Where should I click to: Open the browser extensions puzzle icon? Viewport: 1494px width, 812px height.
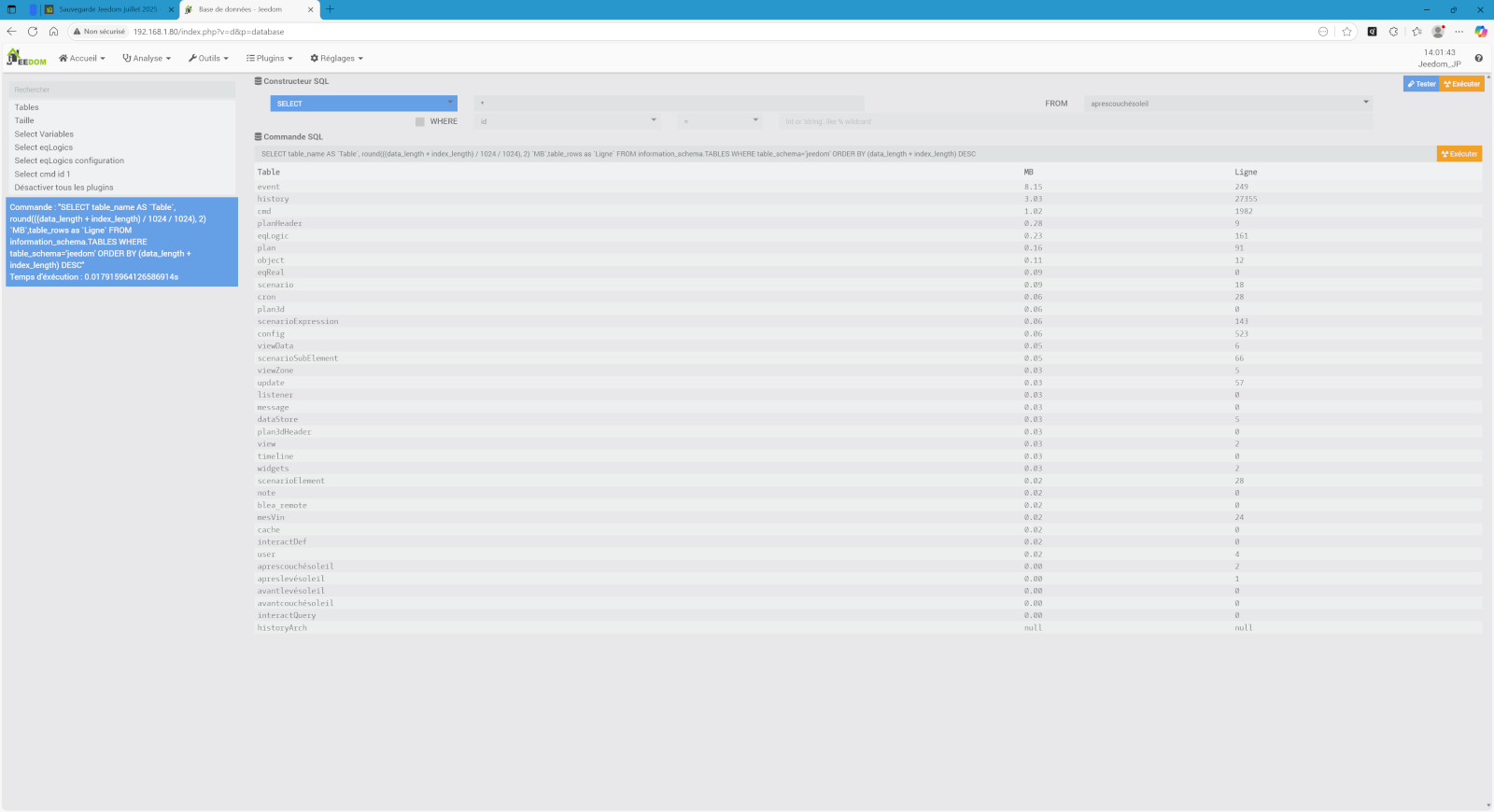tap(1393, 31)
